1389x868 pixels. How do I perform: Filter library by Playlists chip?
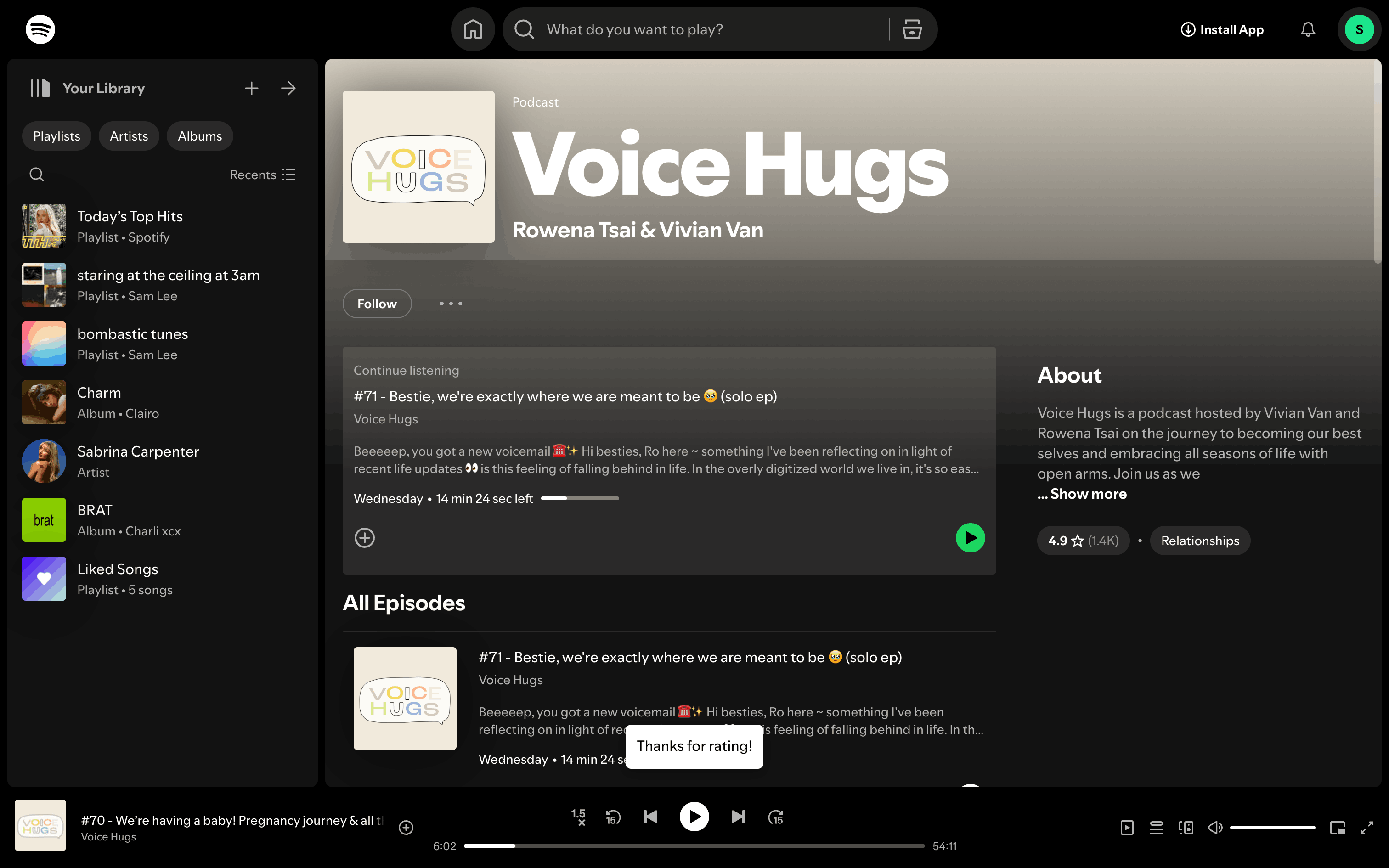point(56,136)
